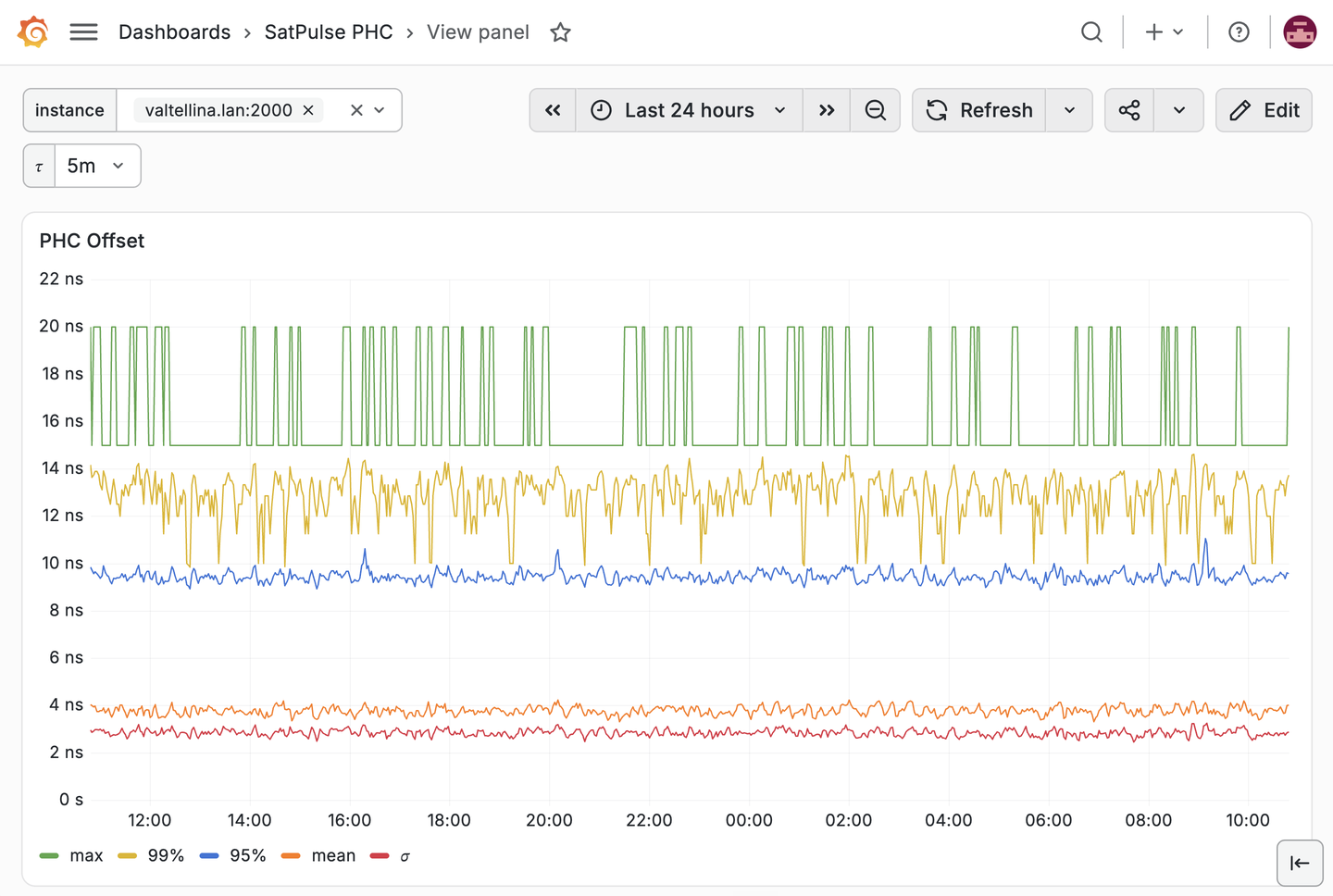1333x896 pixels.
Task: Expand the refresh interval dropdown arrow
Action: [1069, 110]
